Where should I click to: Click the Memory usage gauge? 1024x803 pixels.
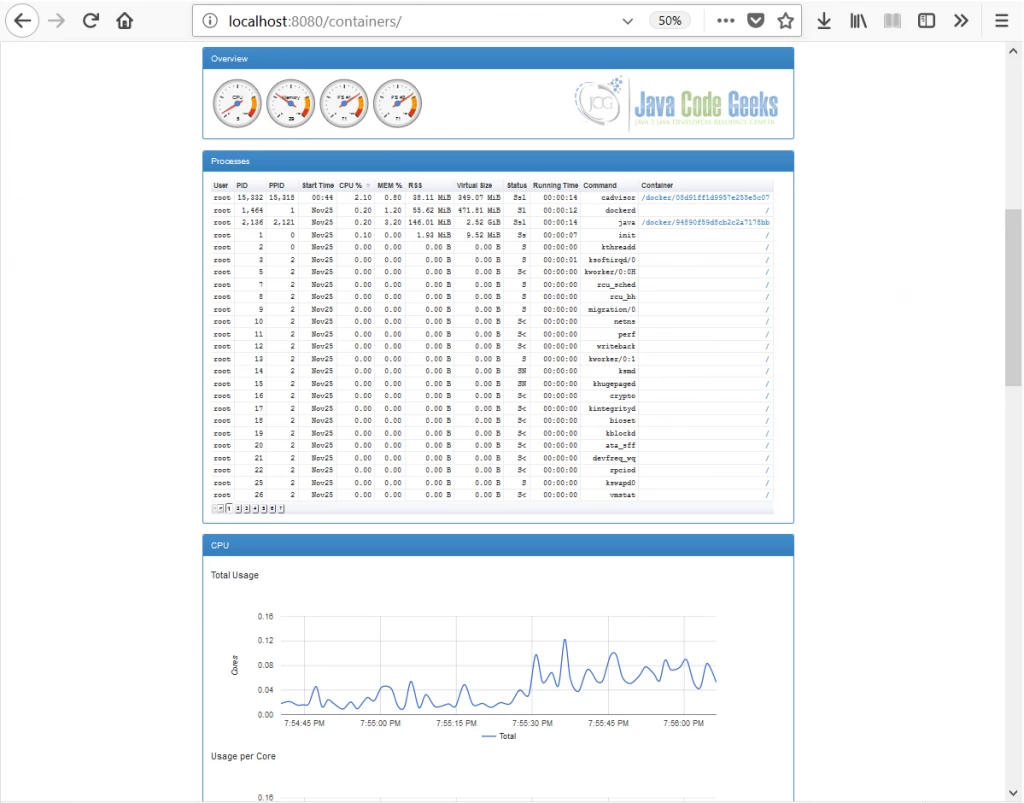pyautogui.click(x=291, y=103)
